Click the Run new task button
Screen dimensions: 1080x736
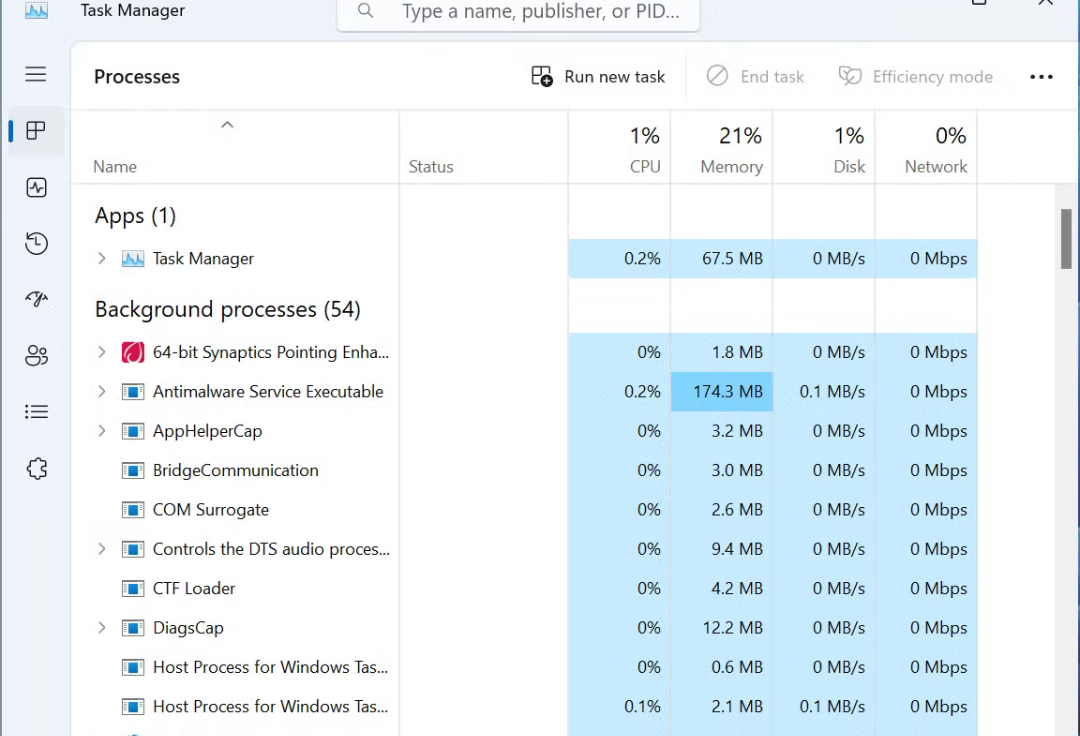point(597,76)
